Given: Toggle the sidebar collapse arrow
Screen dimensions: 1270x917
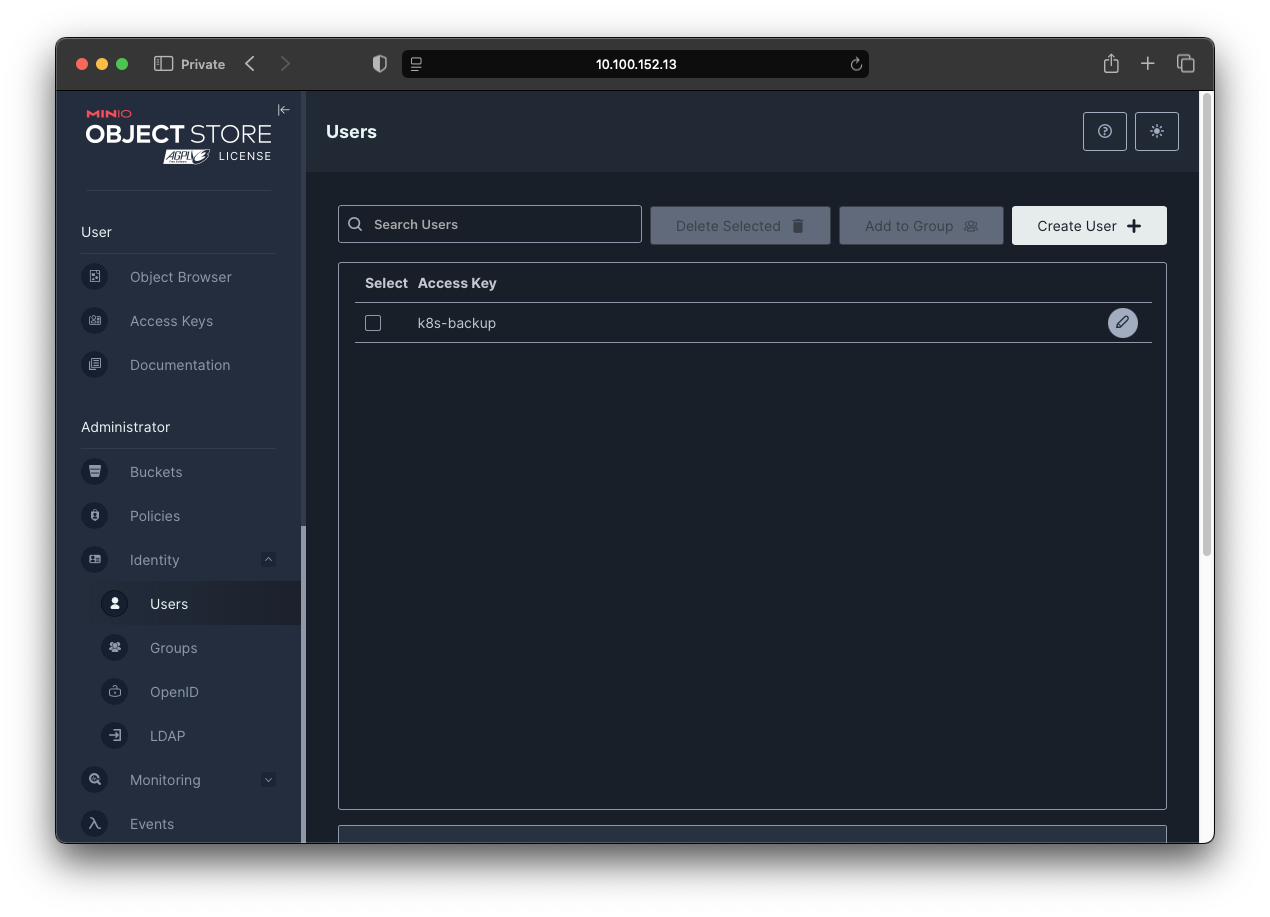Looking at the screenshot, I should click(283, 110).
